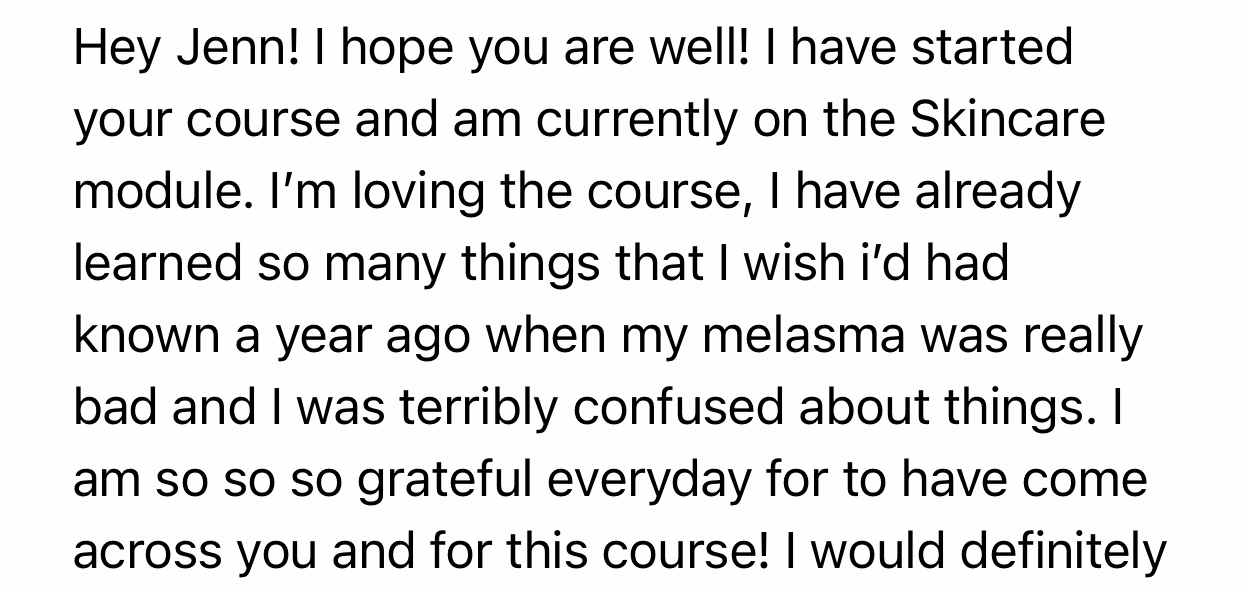
Task: Click the word "already" in the message
Action: point(998,191)
